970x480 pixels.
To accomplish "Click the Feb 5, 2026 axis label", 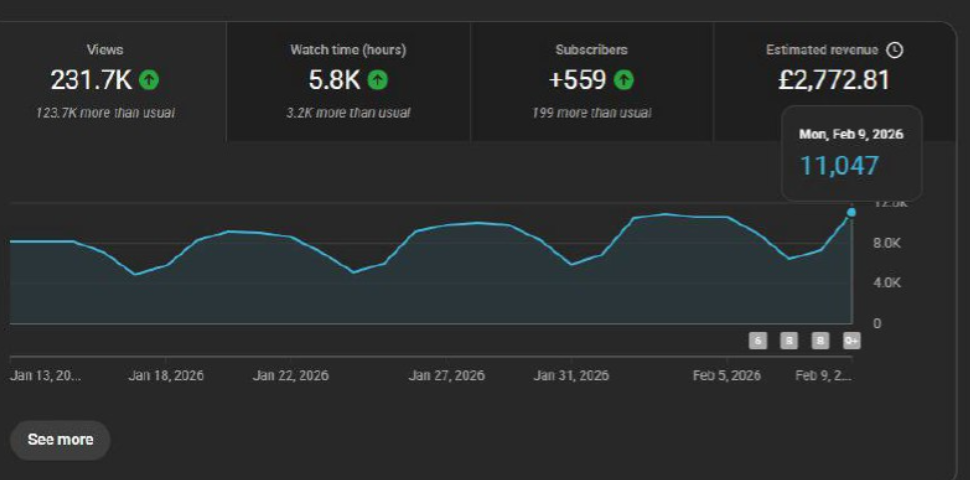I will [727, 376].
